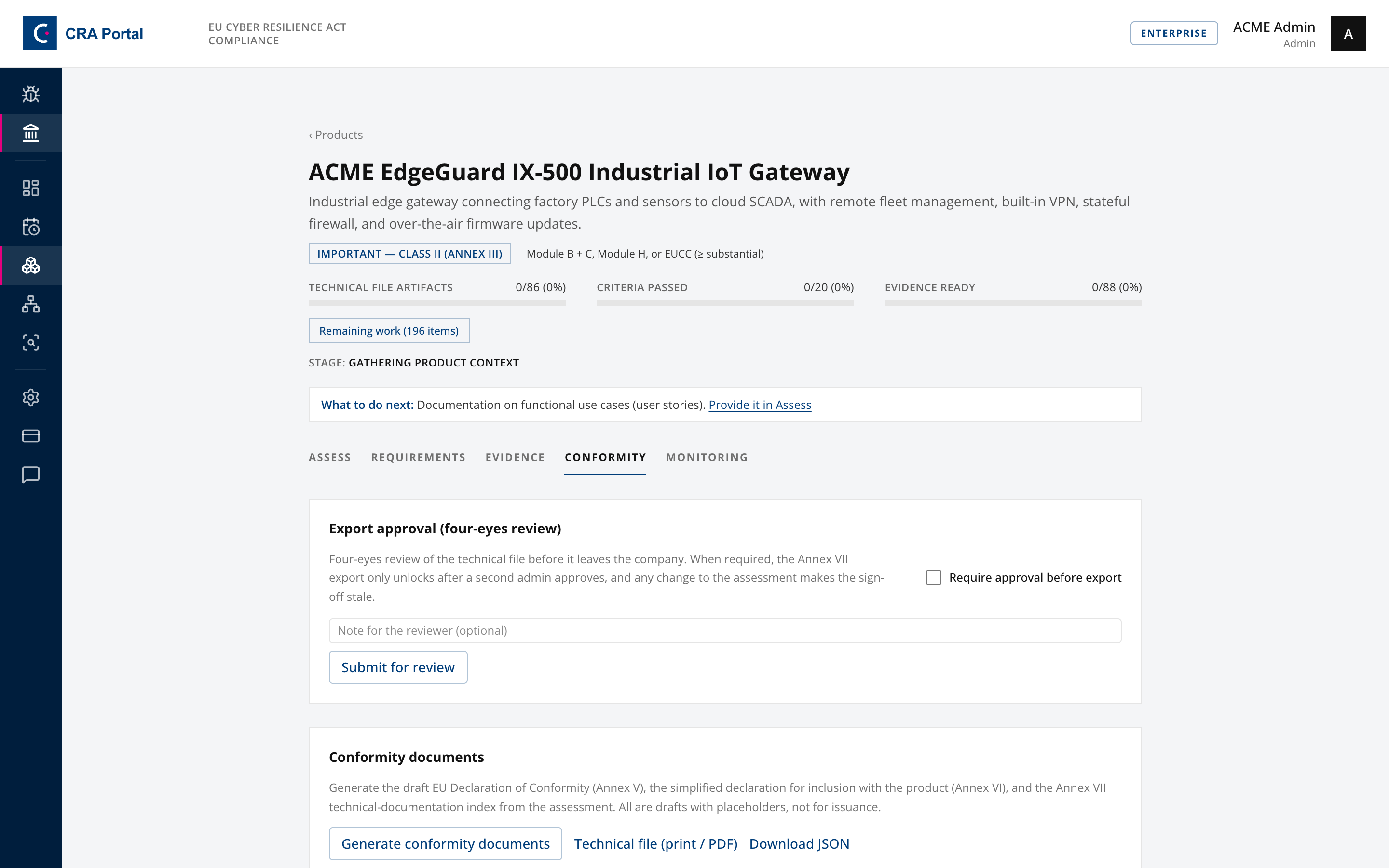Open the calendar clock sidebar icon
The height and width of the screenshot is (868, 1389).
[x=31, y=227]
